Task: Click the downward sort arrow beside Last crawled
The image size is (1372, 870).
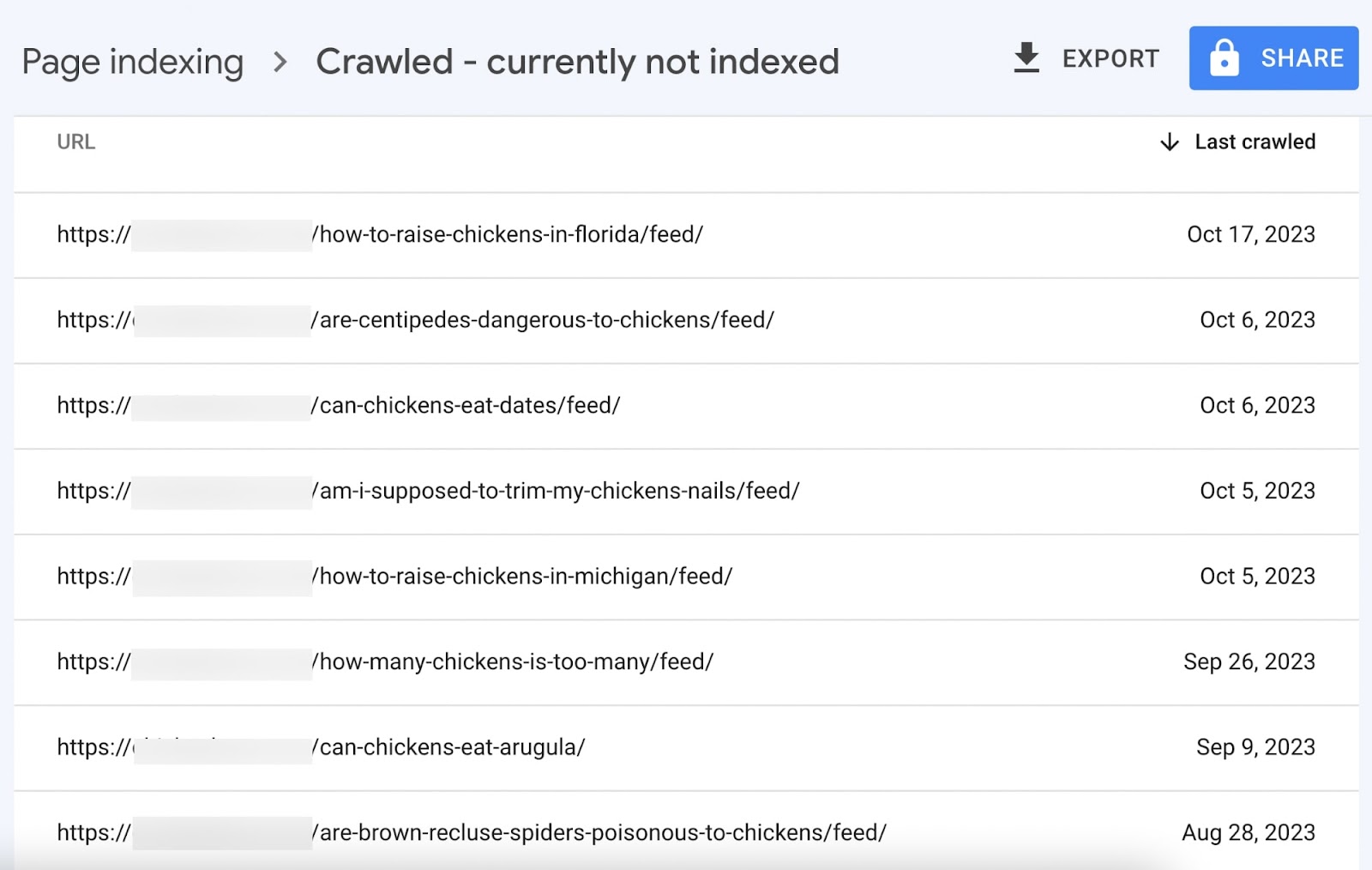Action: [x=1168, y=142]
